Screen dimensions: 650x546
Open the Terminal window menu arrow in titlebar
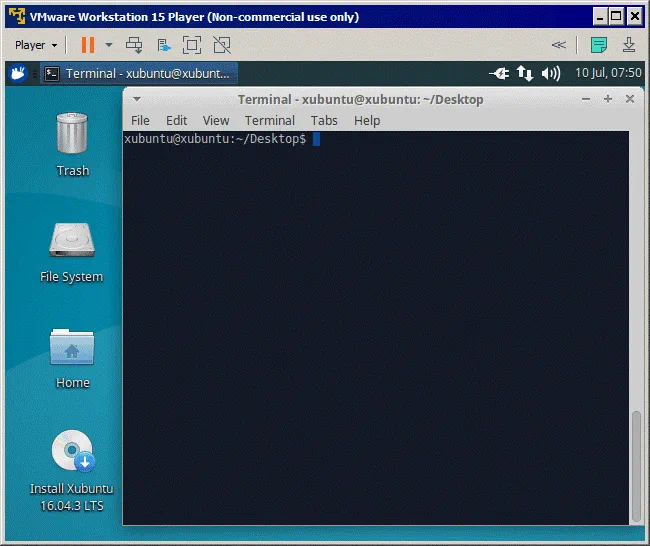point(137,99)
